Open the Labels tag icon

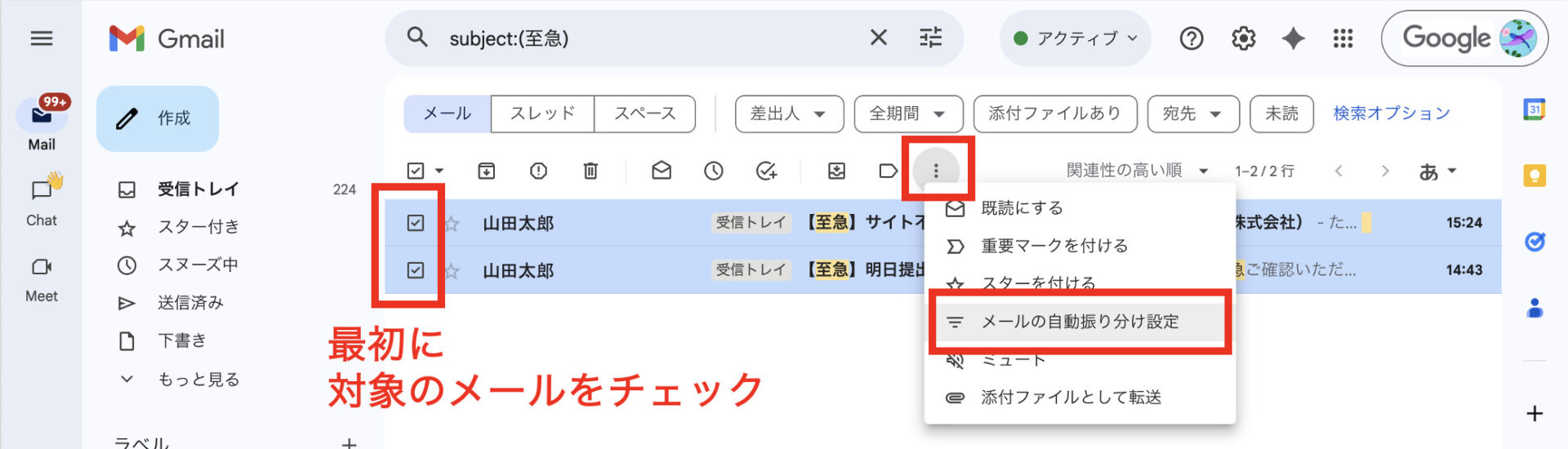(888, 171)
